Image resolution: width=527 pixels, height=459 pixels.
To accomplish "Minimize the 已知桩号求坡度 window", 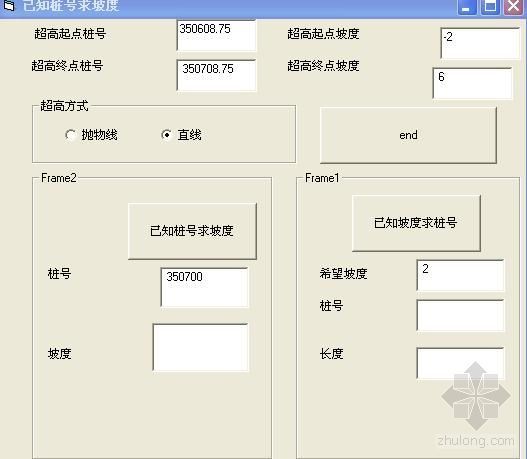I will tap(467, 6).
